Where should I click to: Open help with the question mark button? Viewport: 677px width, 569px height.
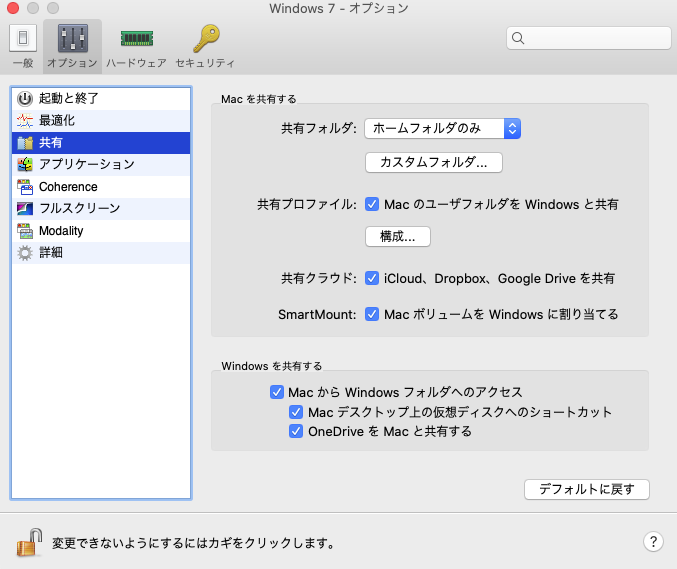tap(653, 541)
